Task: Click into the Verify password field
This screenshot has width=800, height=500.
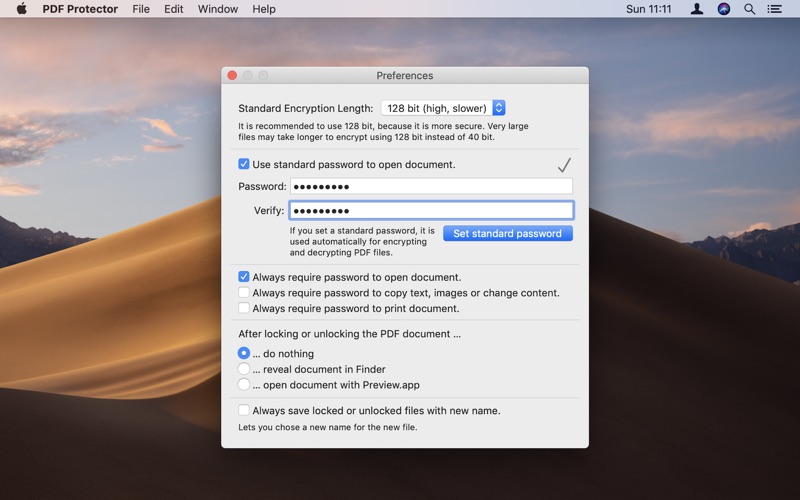Action: [x=431, y=210]
